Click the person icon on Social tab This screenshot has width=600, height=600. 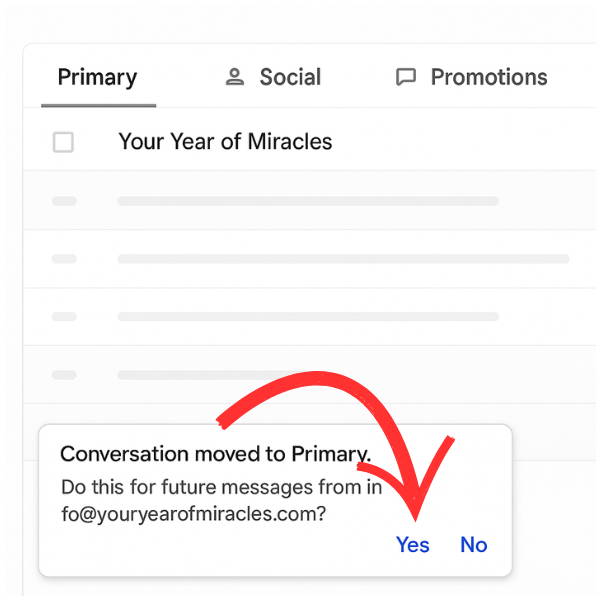point(235,77)
